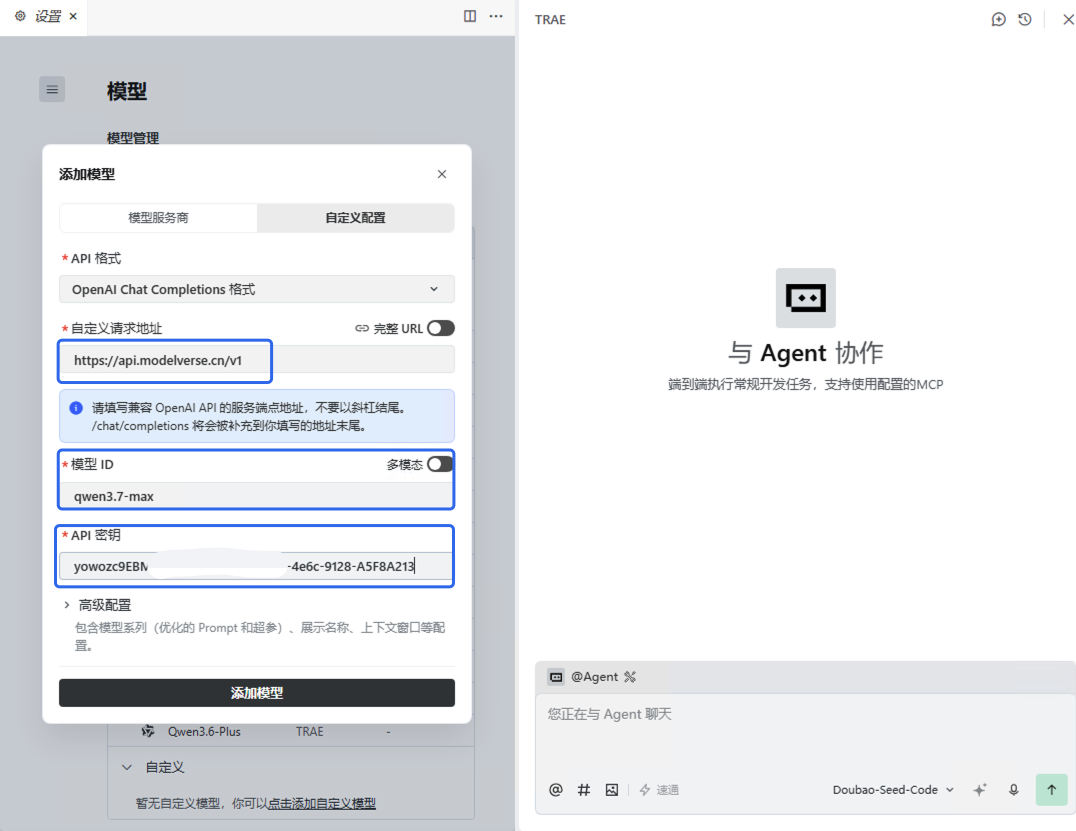Viewport: 1076px width, 831px height.
Task: Click the @Agent label in chat box
Action: (594, 677)
